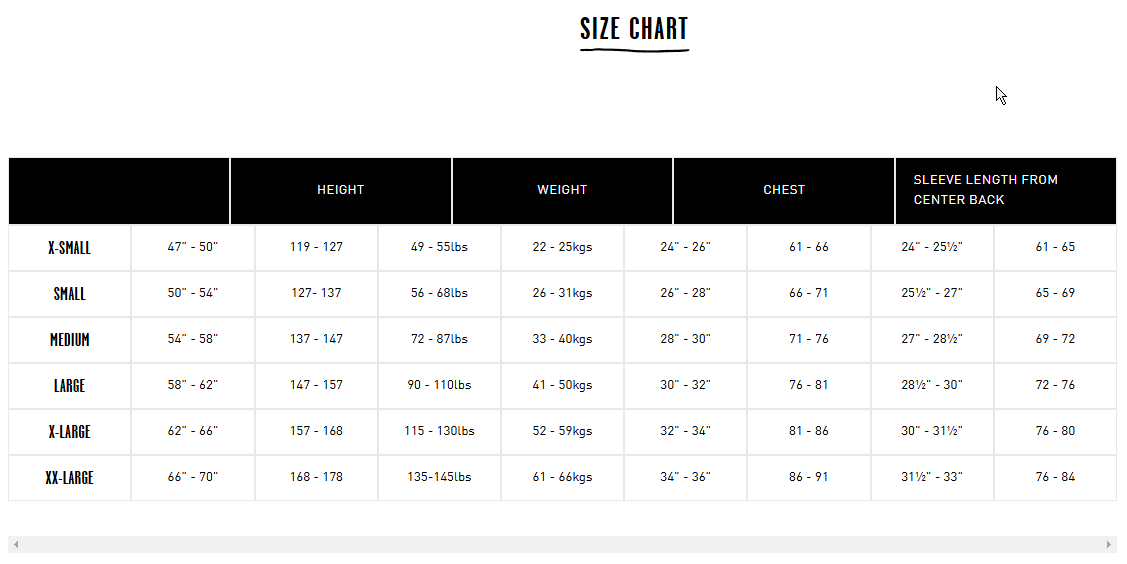The width and height of the screenshot is (1127, 564).
Task: Select the X-SMALL row label
Action: 70,248
